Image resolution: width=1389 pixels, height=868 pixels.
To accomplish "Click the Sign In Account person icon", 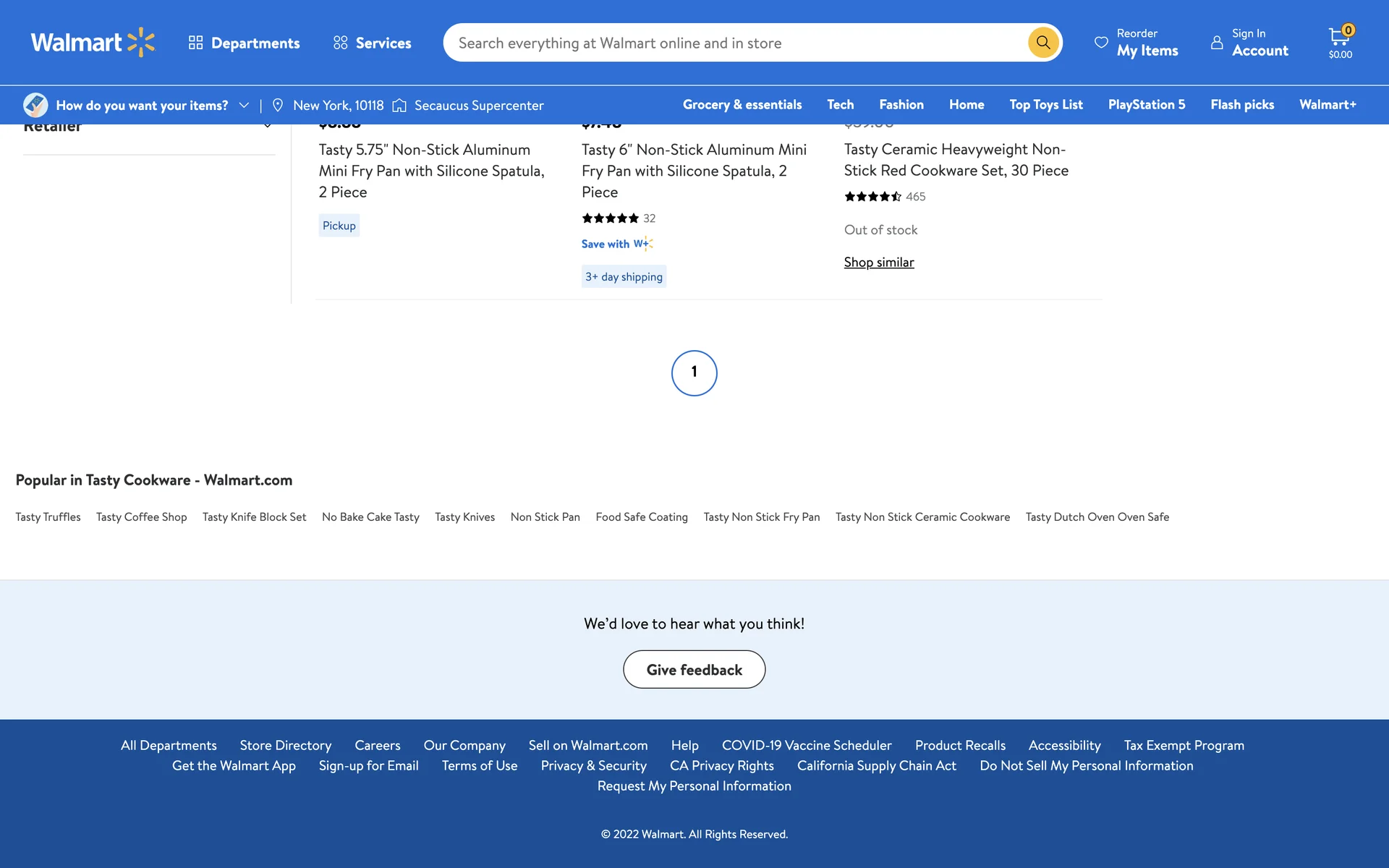I will 1217,43.
